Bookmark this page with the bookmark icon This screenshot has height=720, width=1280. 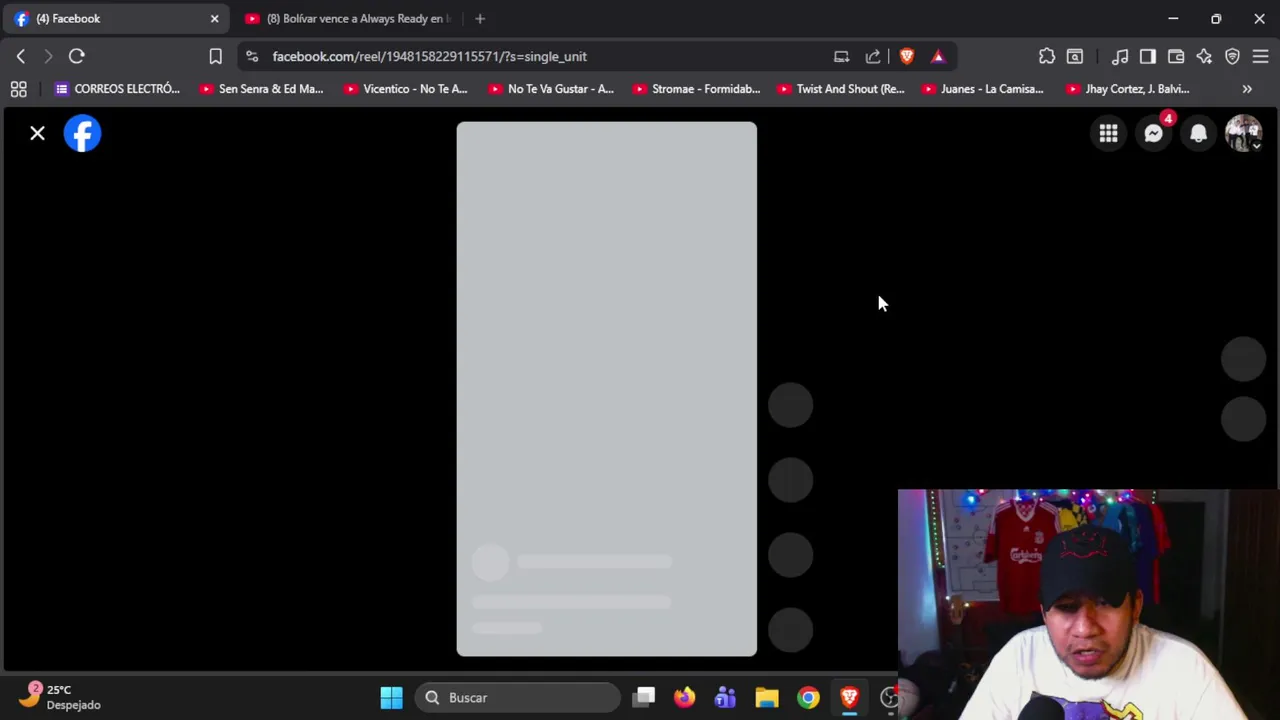[215, 56]
